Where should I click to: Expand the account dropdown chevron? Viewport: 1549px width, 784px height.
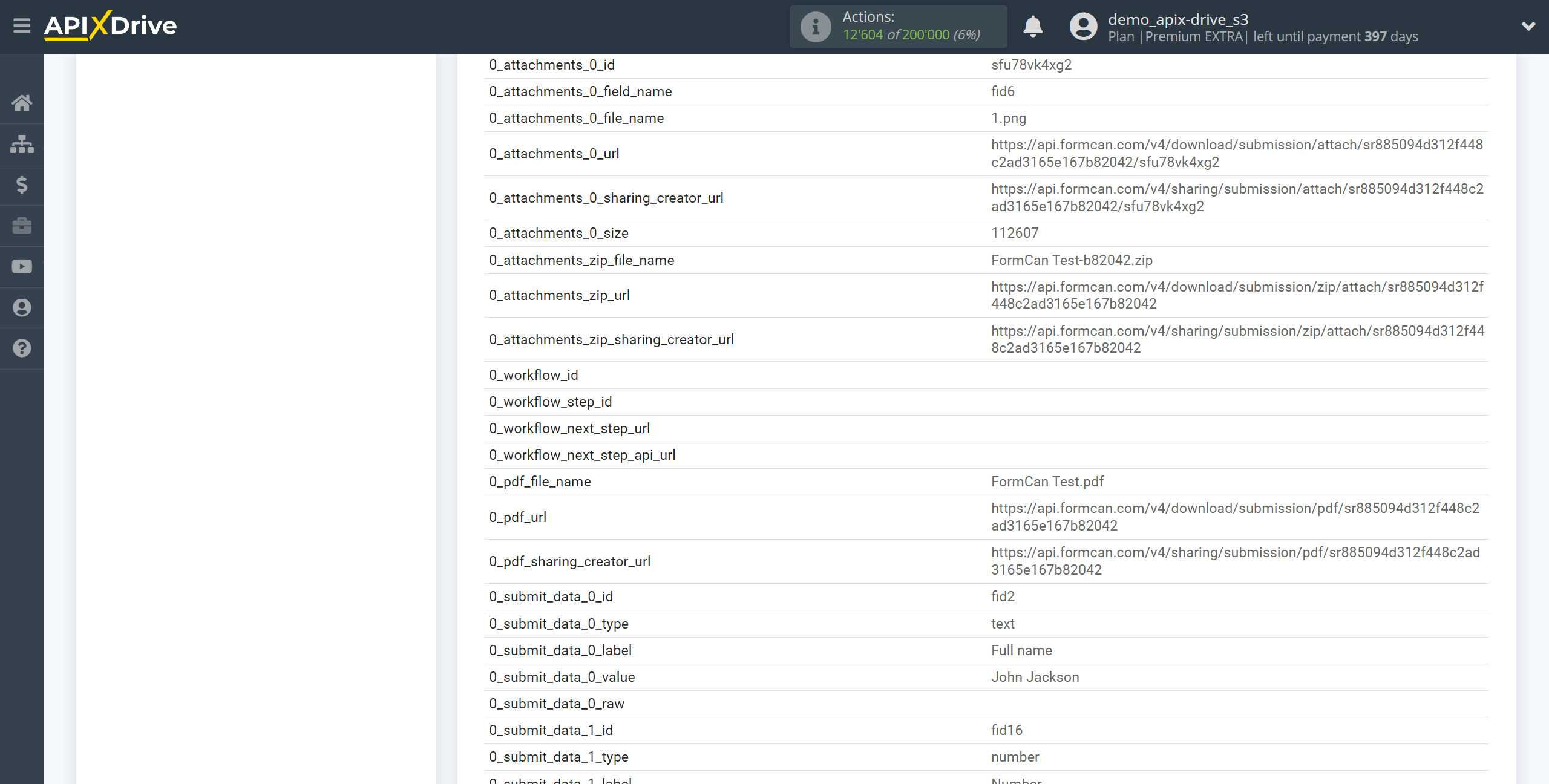point(1528,26)
